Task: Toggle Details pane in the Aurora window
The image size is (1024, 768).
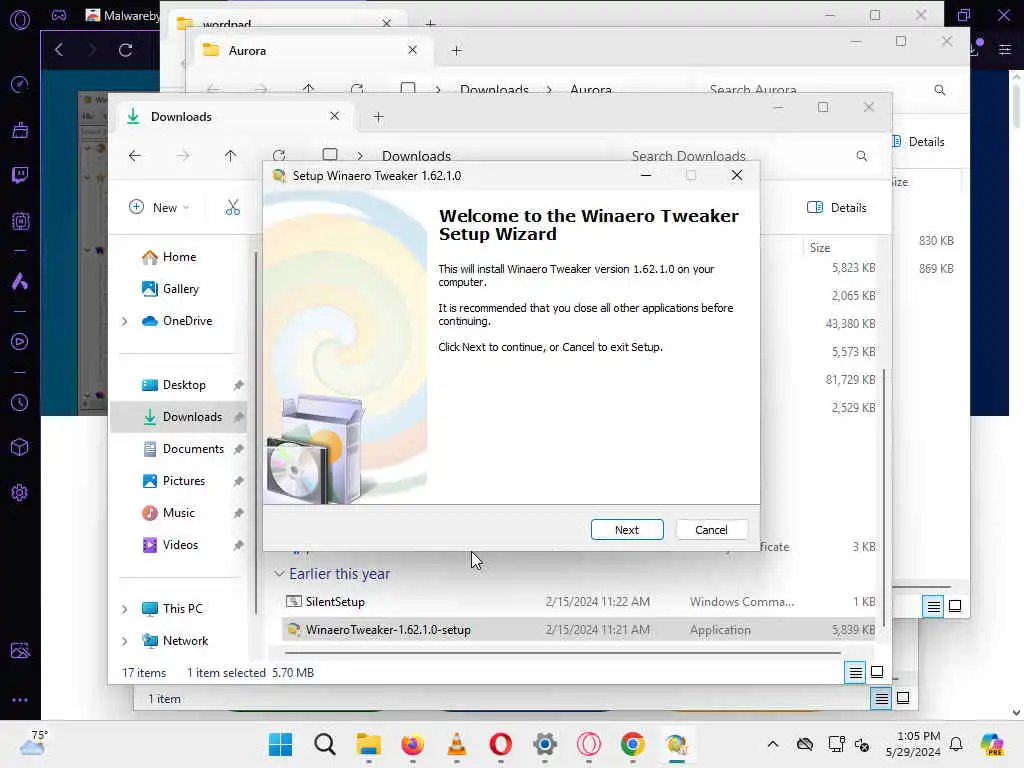Action: click(x=918, y=142)
